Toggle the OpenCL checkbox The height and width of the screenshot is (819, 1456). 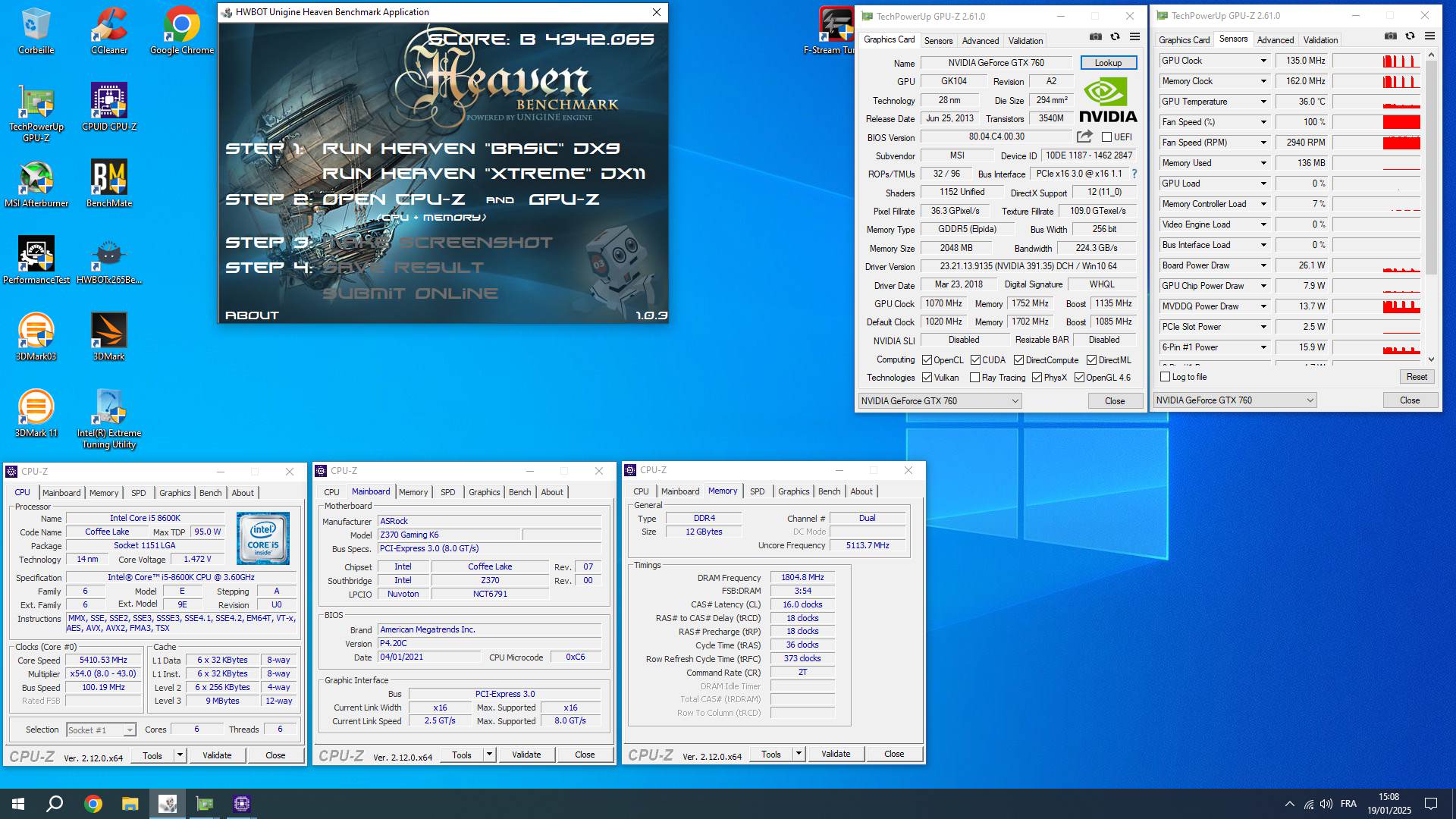[x=927, y=360]
